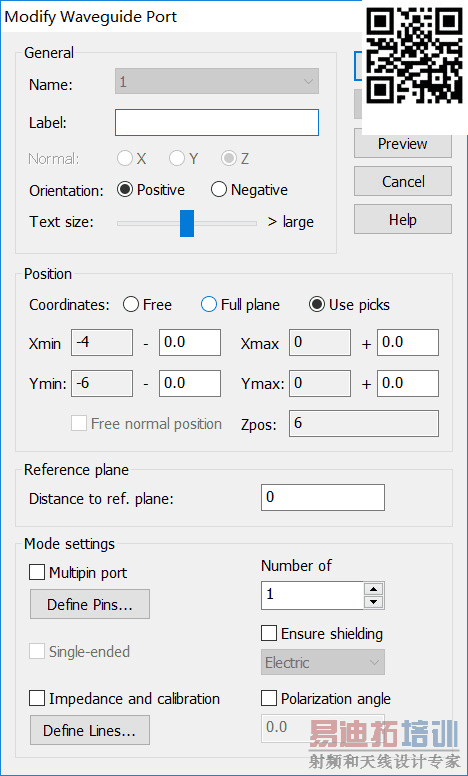Open Help for waveguide port
Screen dimensions: 468x776
coord(403,219)
